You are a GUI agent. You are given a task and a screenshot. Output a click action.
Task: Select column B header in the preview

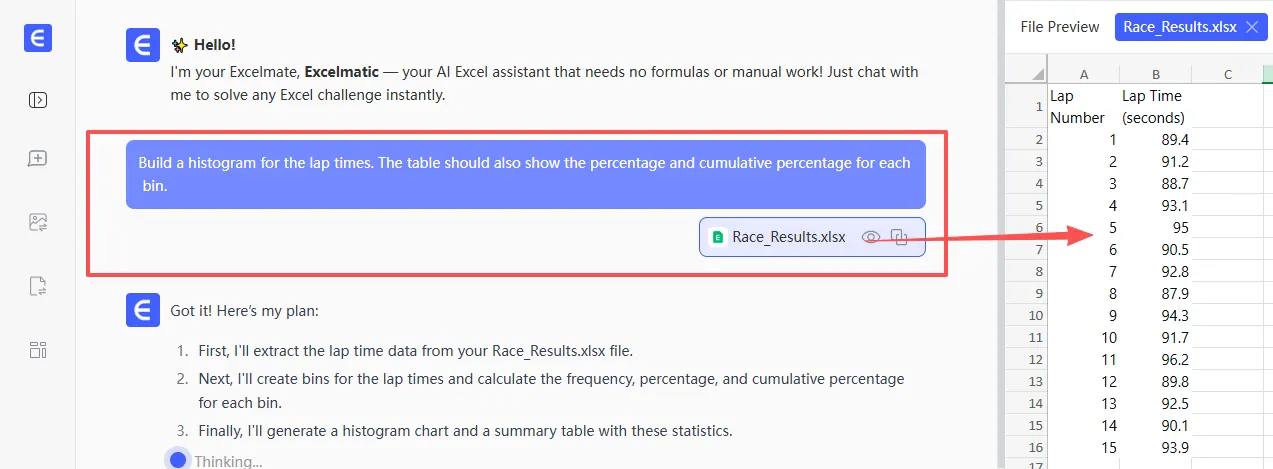(x=1155, y=74)
